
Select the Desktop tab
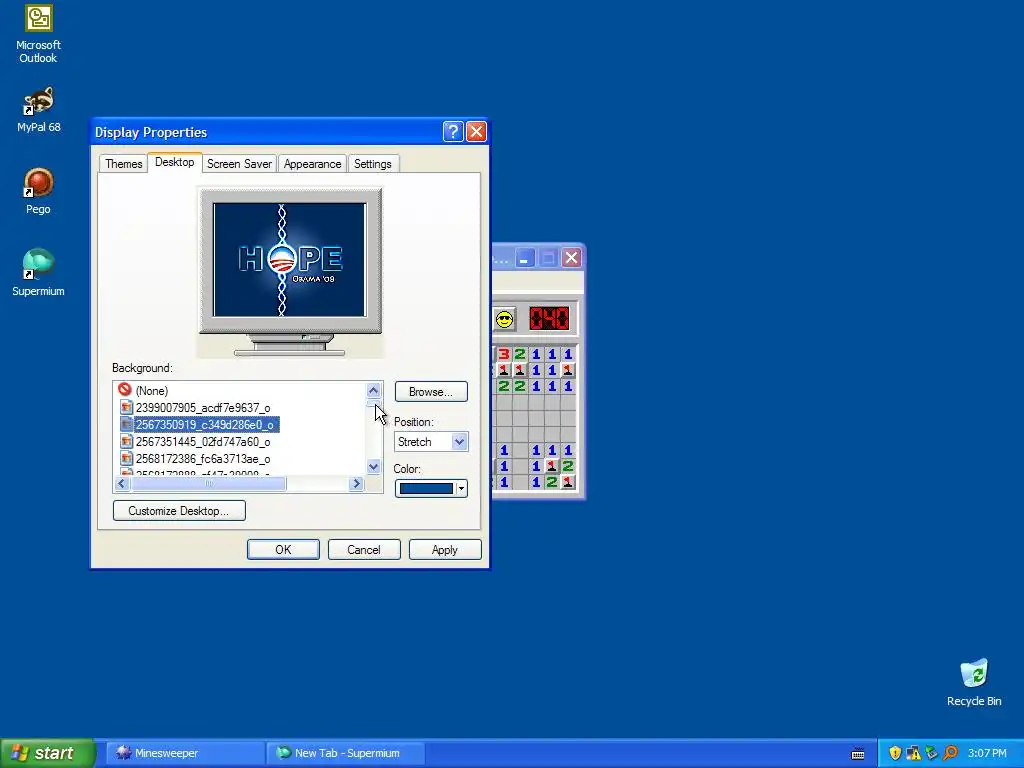(x=174, y=162)
